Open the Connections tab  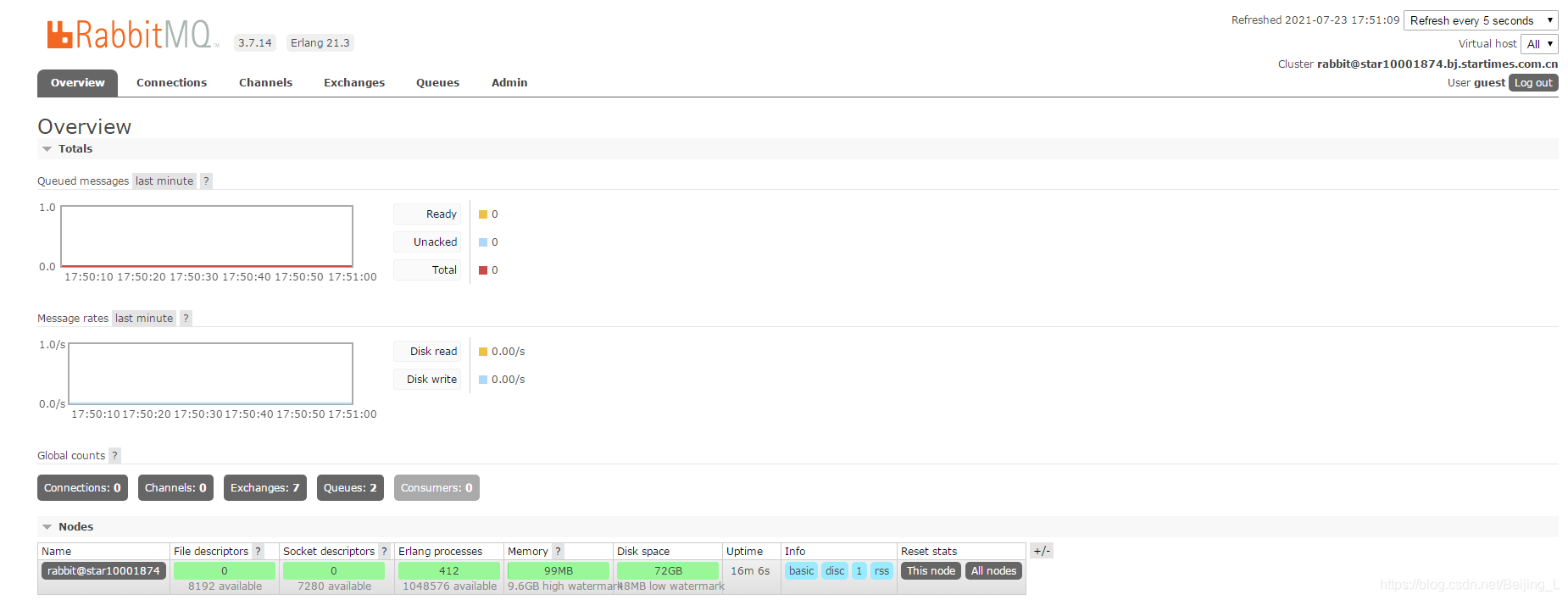point(171,82)
